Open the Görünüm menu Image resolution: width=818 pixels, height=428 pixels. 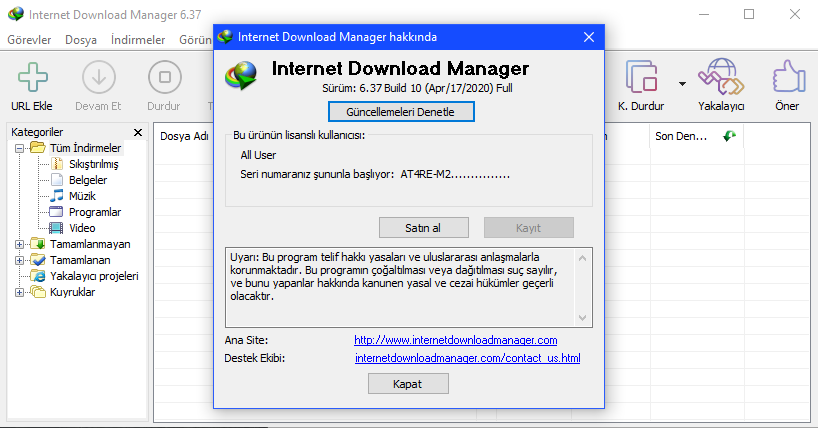click(196, 40)
